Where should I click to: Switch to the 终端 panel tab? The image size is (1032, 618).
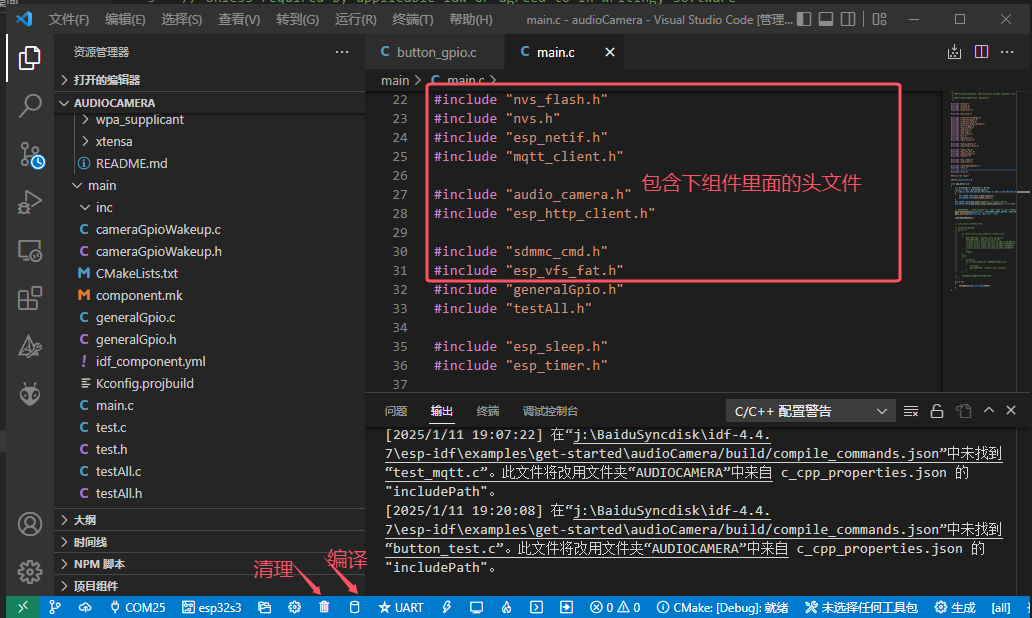488,411
